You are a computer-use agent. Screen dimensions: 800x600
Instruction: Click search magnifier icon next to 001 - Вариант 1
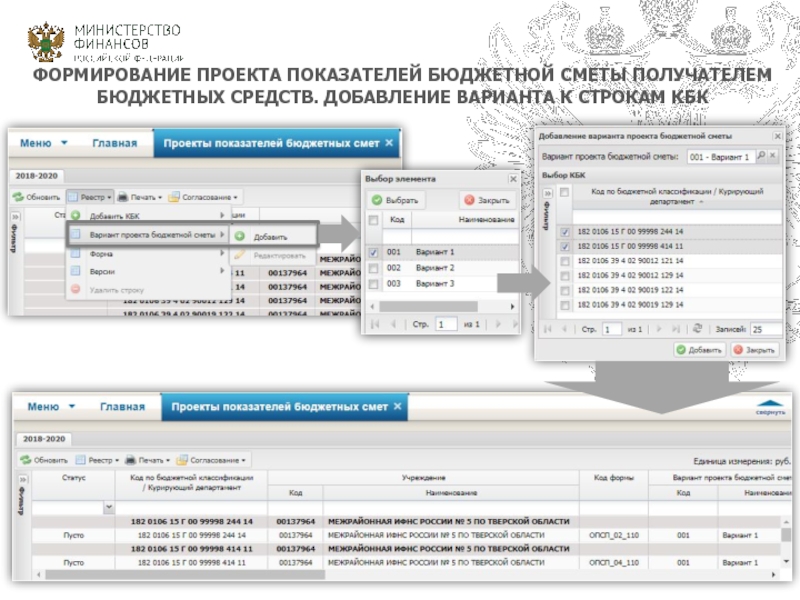761,156
